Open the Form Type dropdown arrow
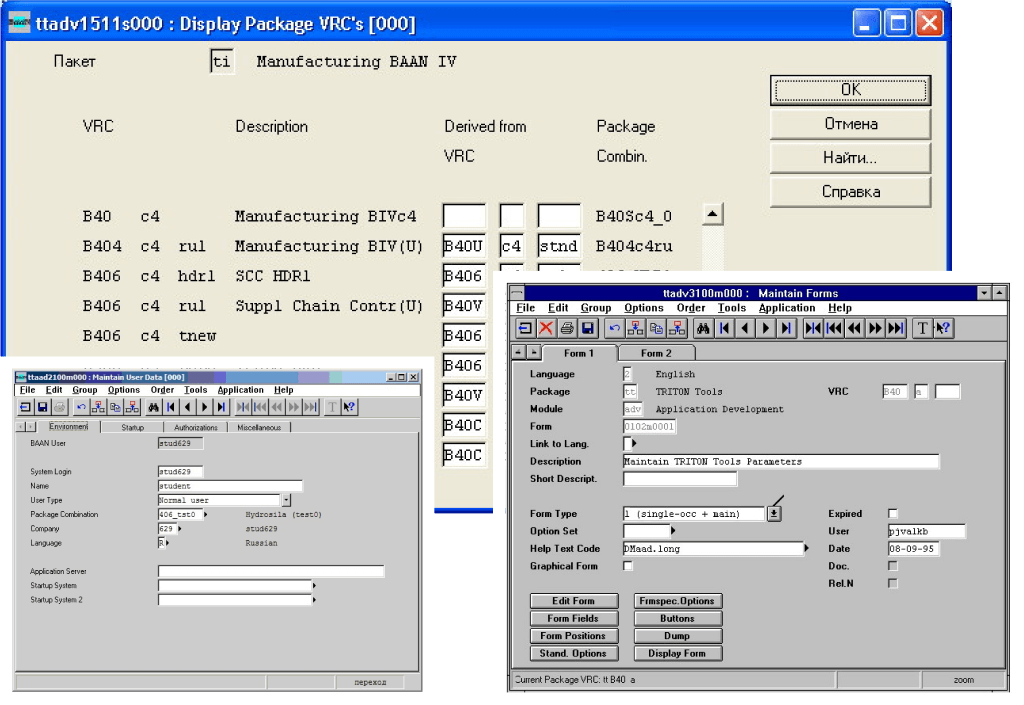This screenshot has height=705, width=1024. coord(774,514)
